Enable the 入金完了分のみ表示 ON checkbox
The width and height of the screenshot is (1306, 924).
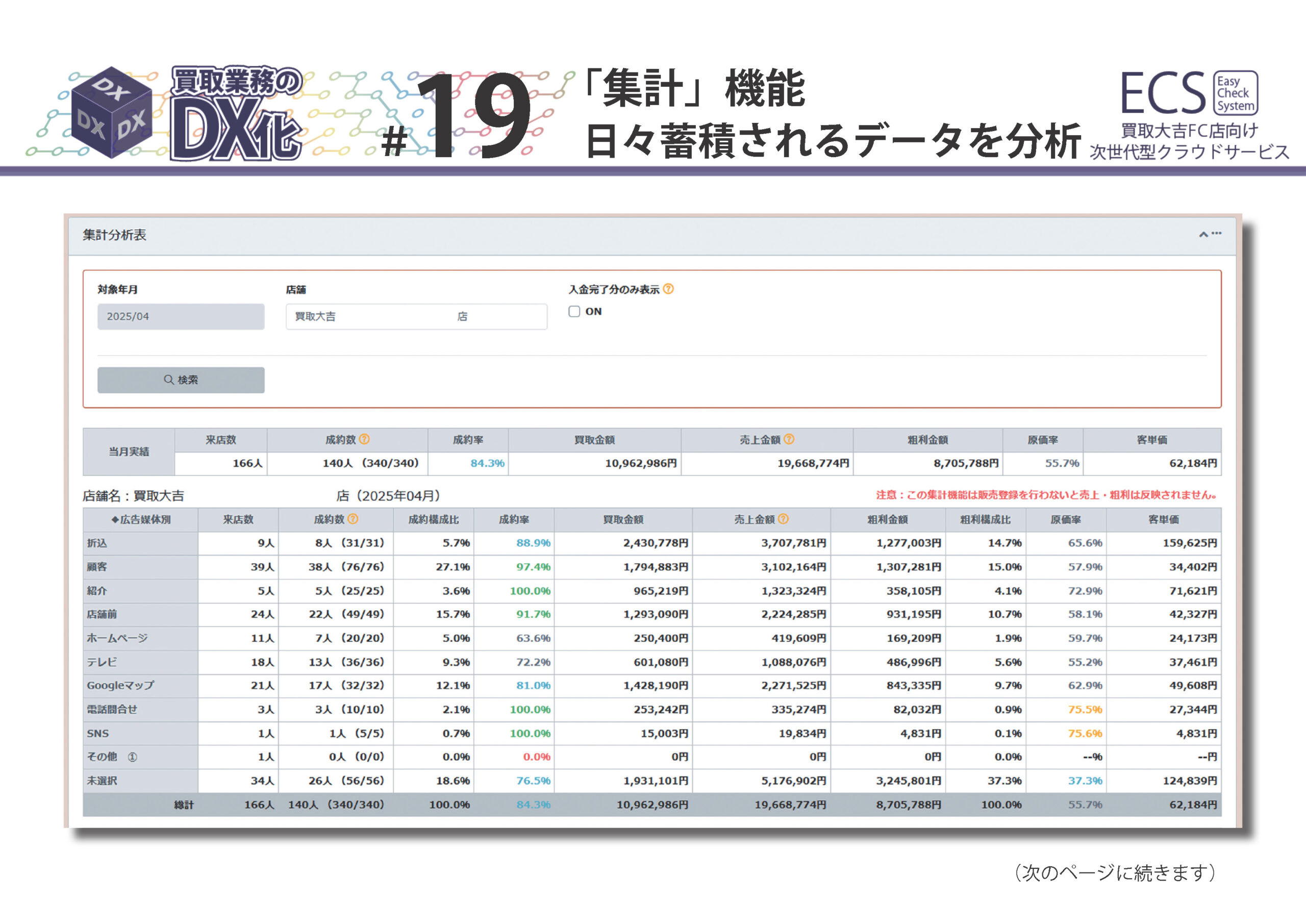[574, 311]
